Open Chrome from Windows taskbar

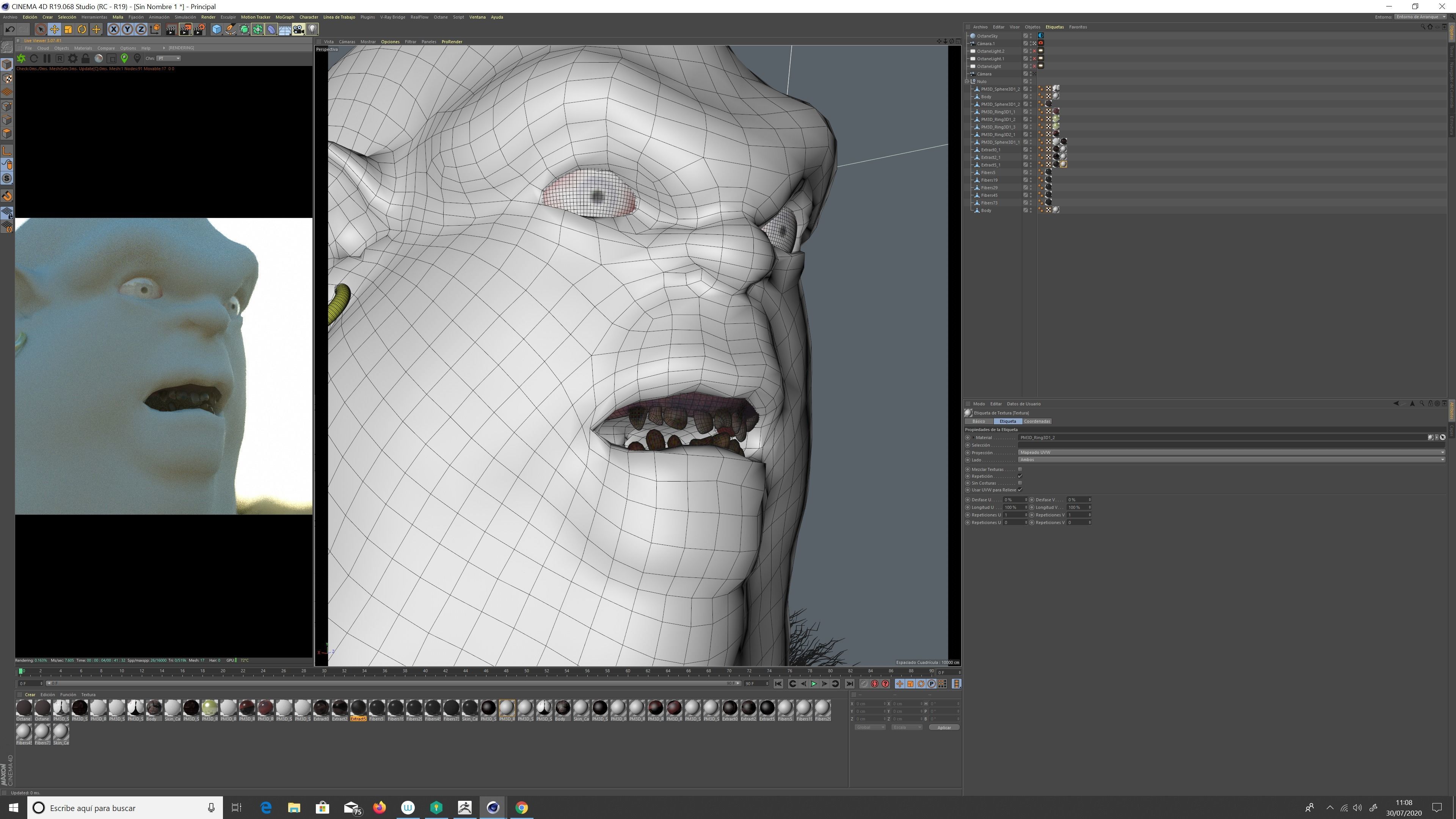tap(521, 808)
